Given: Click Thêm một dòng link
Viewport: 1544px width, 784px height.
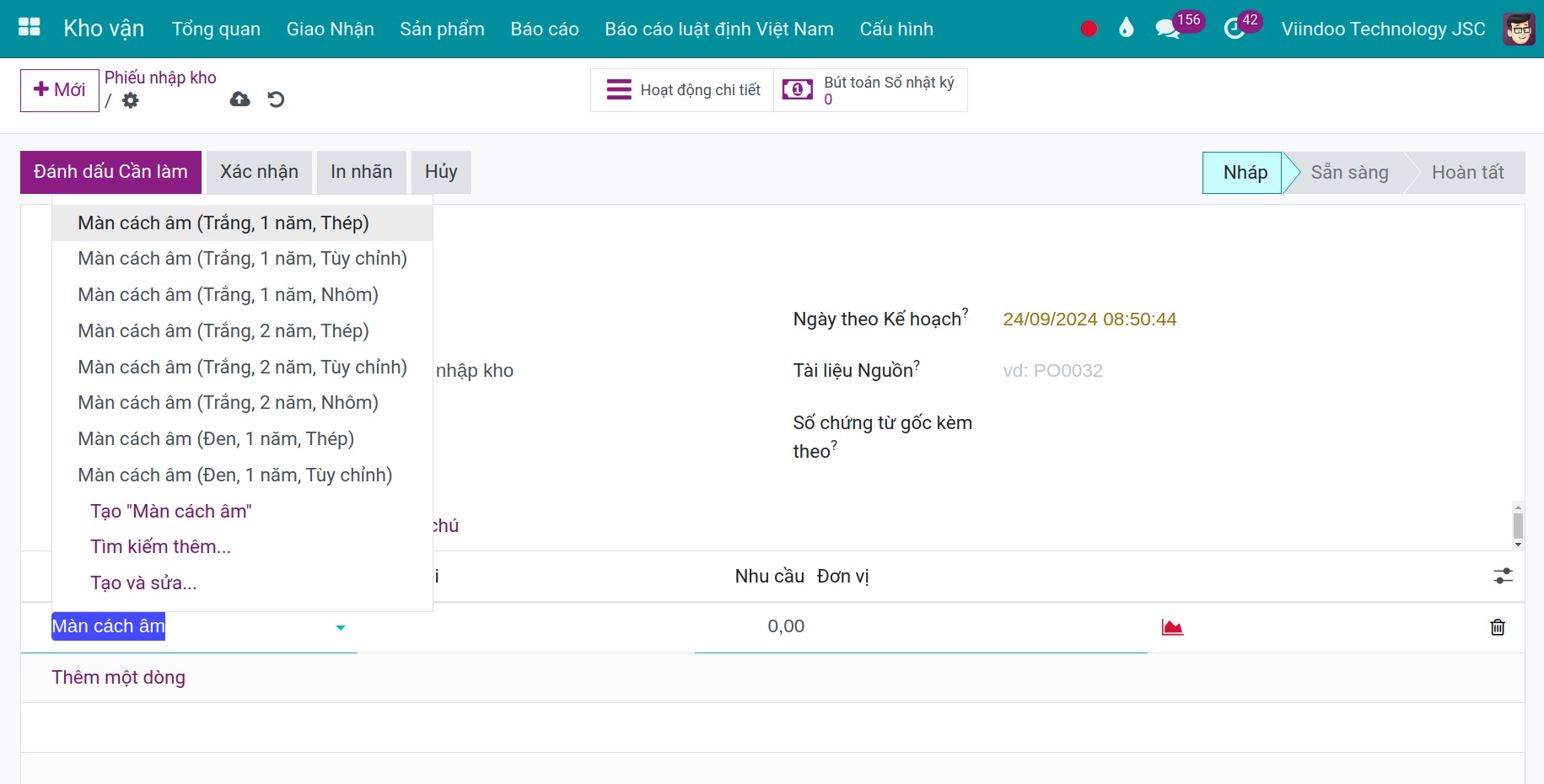Looking at the screenshot, I should coord(118,678).
